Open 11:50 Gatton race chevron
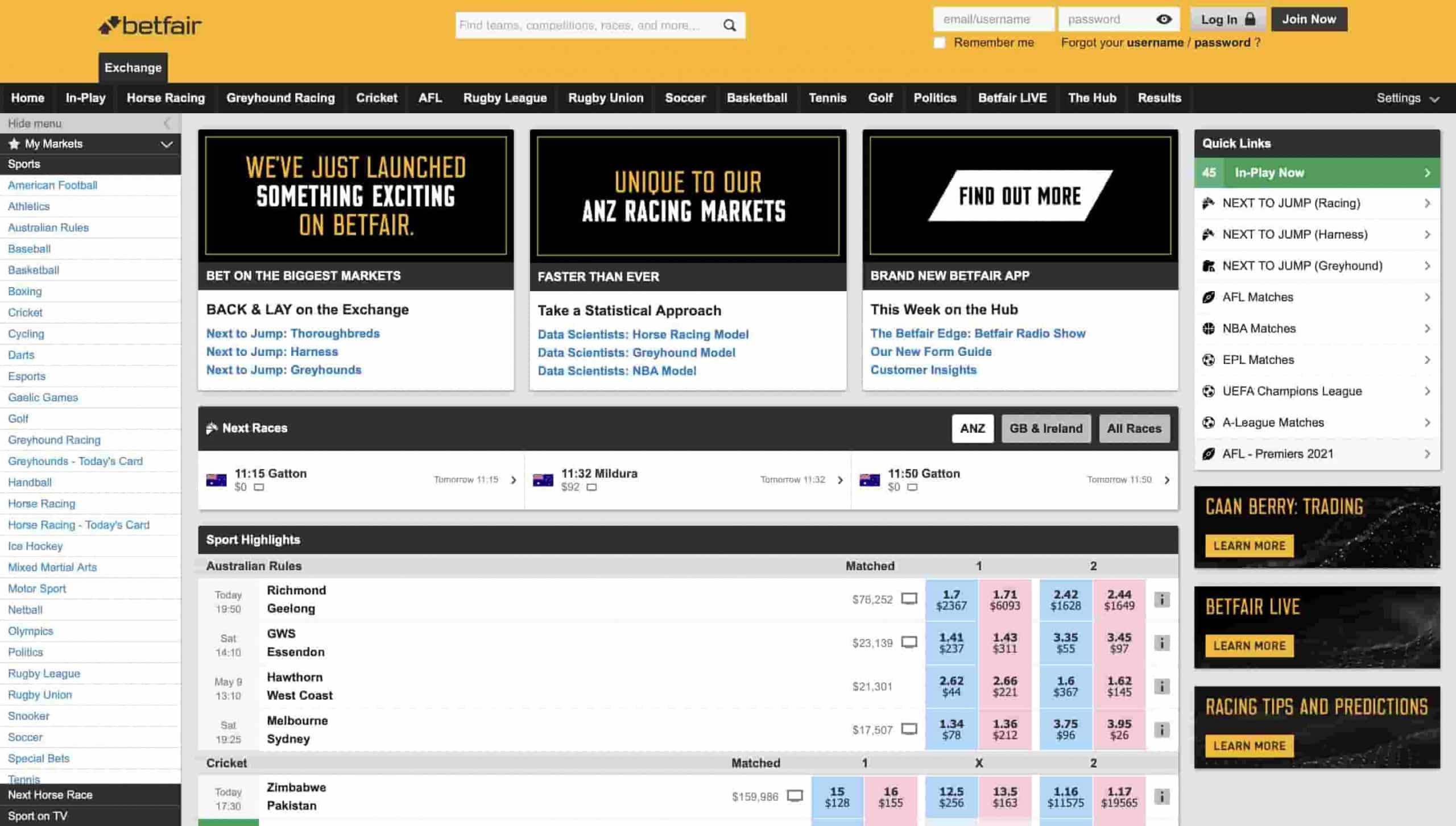The height and width of the screenshot is (826, 1456). (x=1167, y=480)
